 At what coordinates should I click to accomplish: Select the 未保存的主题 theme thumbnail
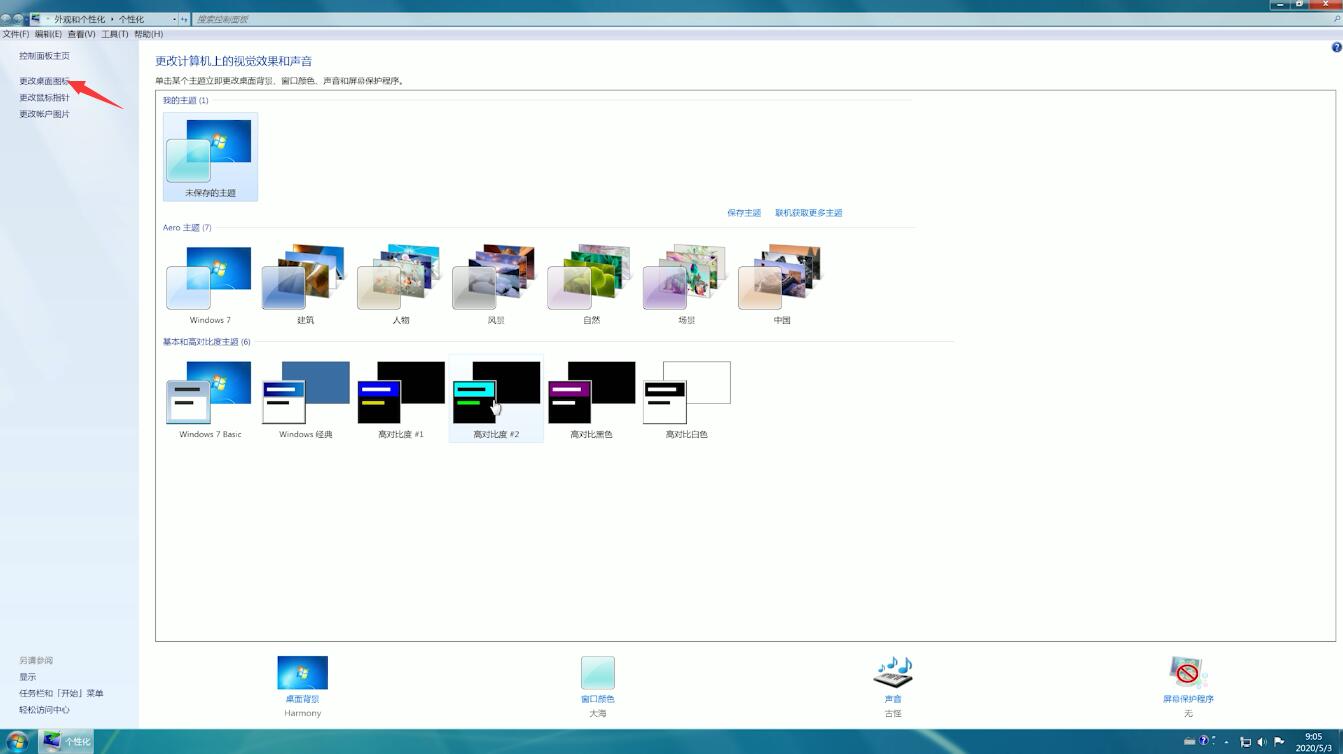tap(210, 157)
